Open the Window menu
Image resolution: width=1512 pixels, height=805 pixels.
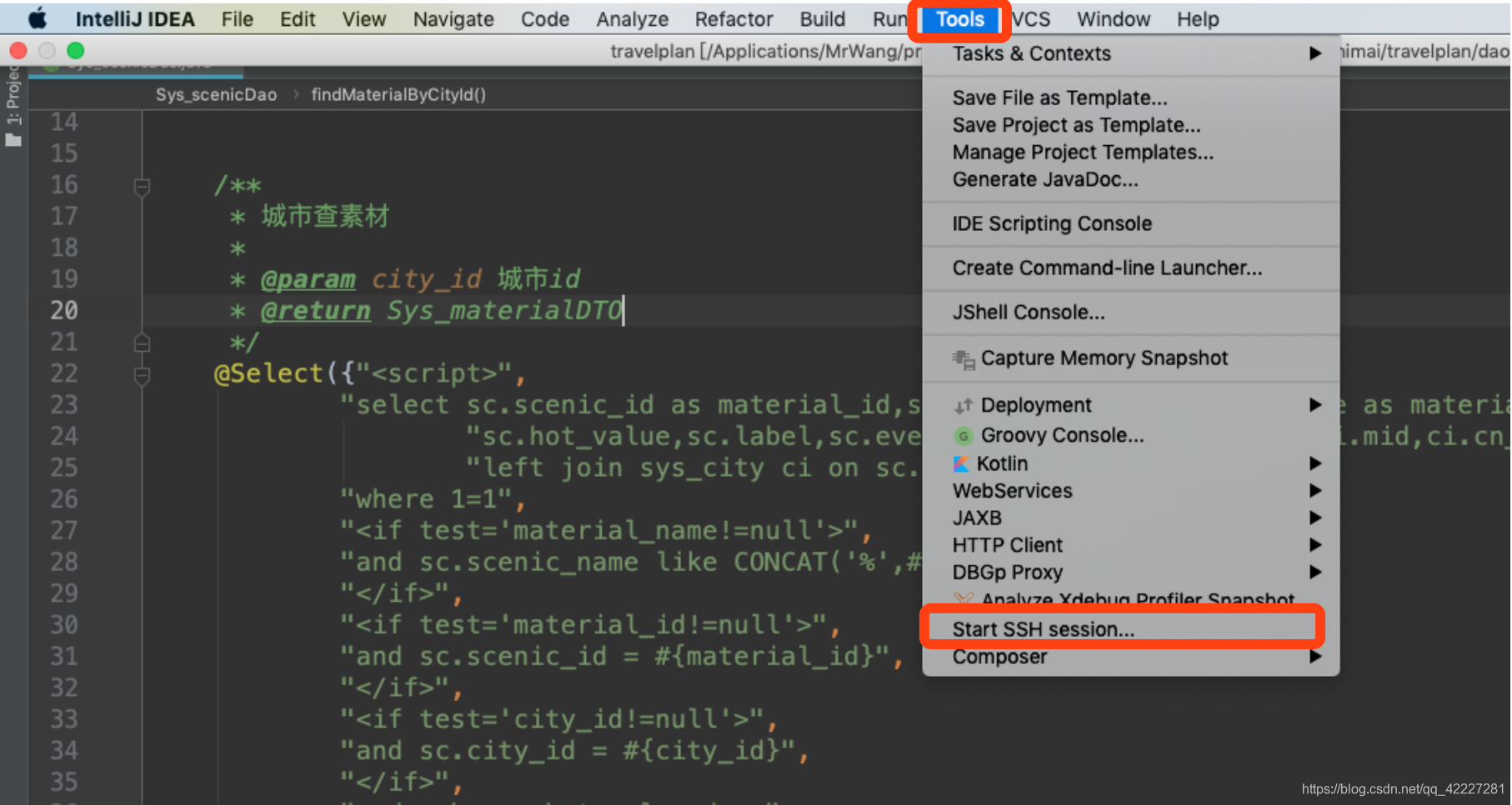coord(1114,18)
